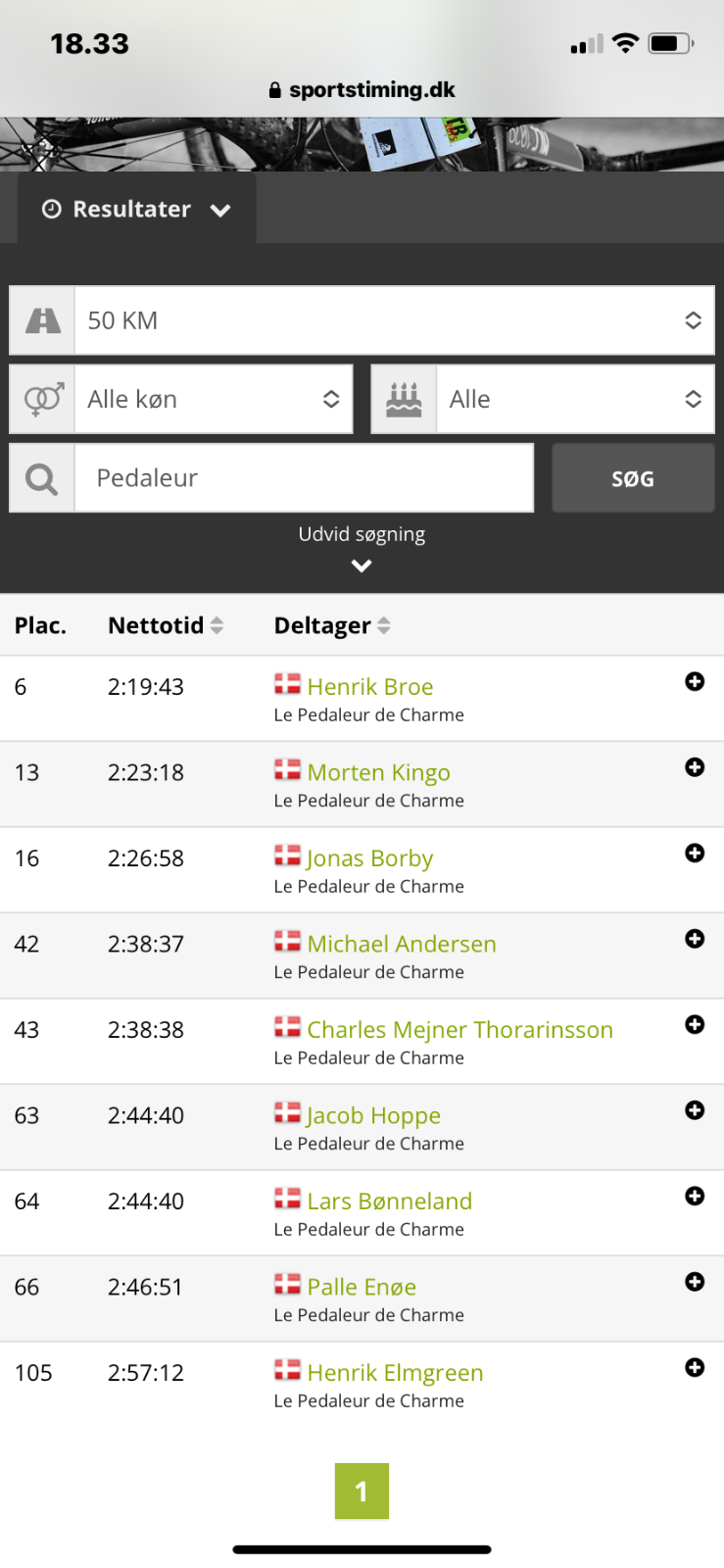This screenshot has height=1568, width=724.
Task: Sort results by Deltager column
Action: pyautogui.click(x=332, y=625)
